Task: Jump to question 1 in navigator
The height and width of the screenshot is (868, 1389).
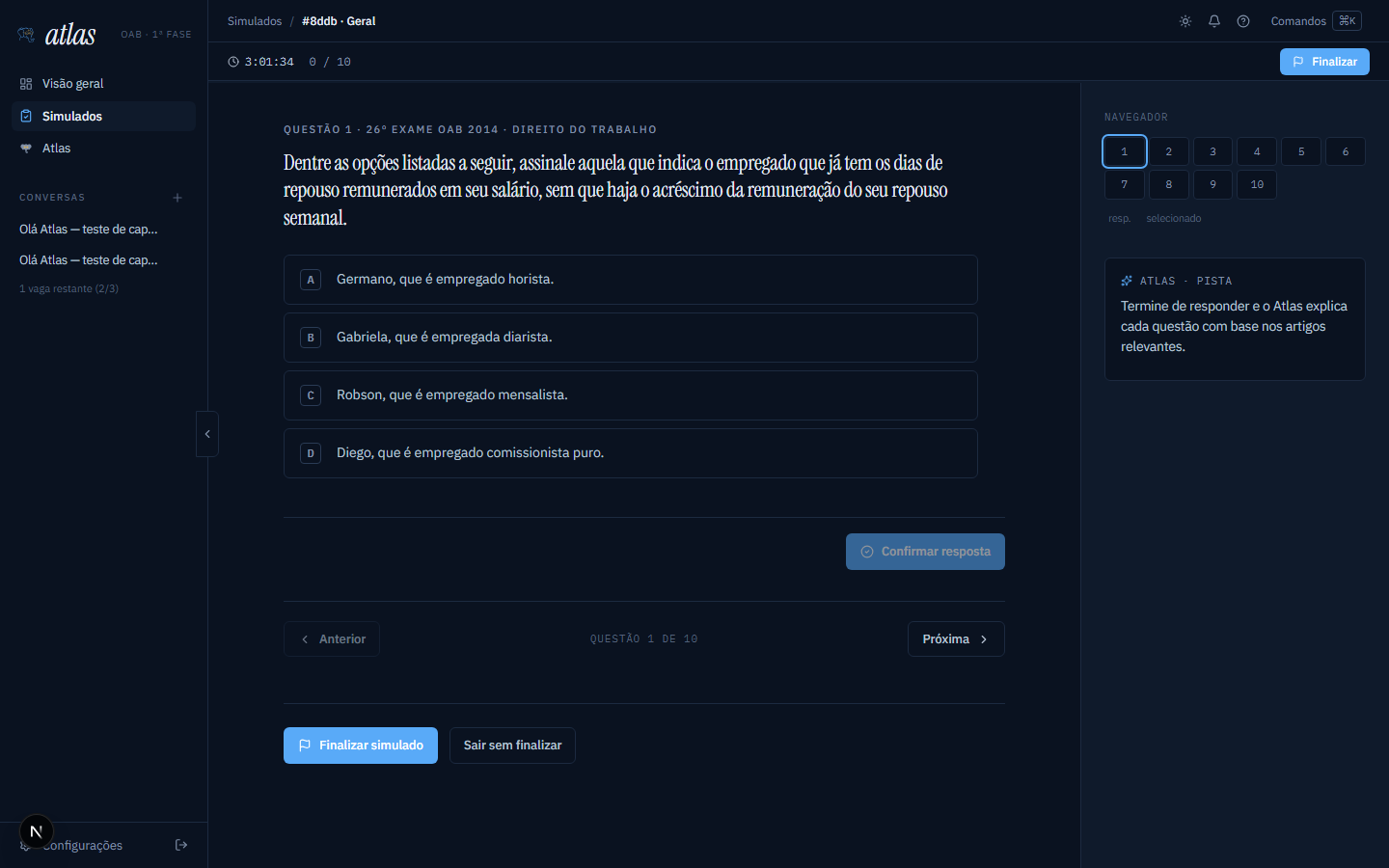Action: (1125, 151)
